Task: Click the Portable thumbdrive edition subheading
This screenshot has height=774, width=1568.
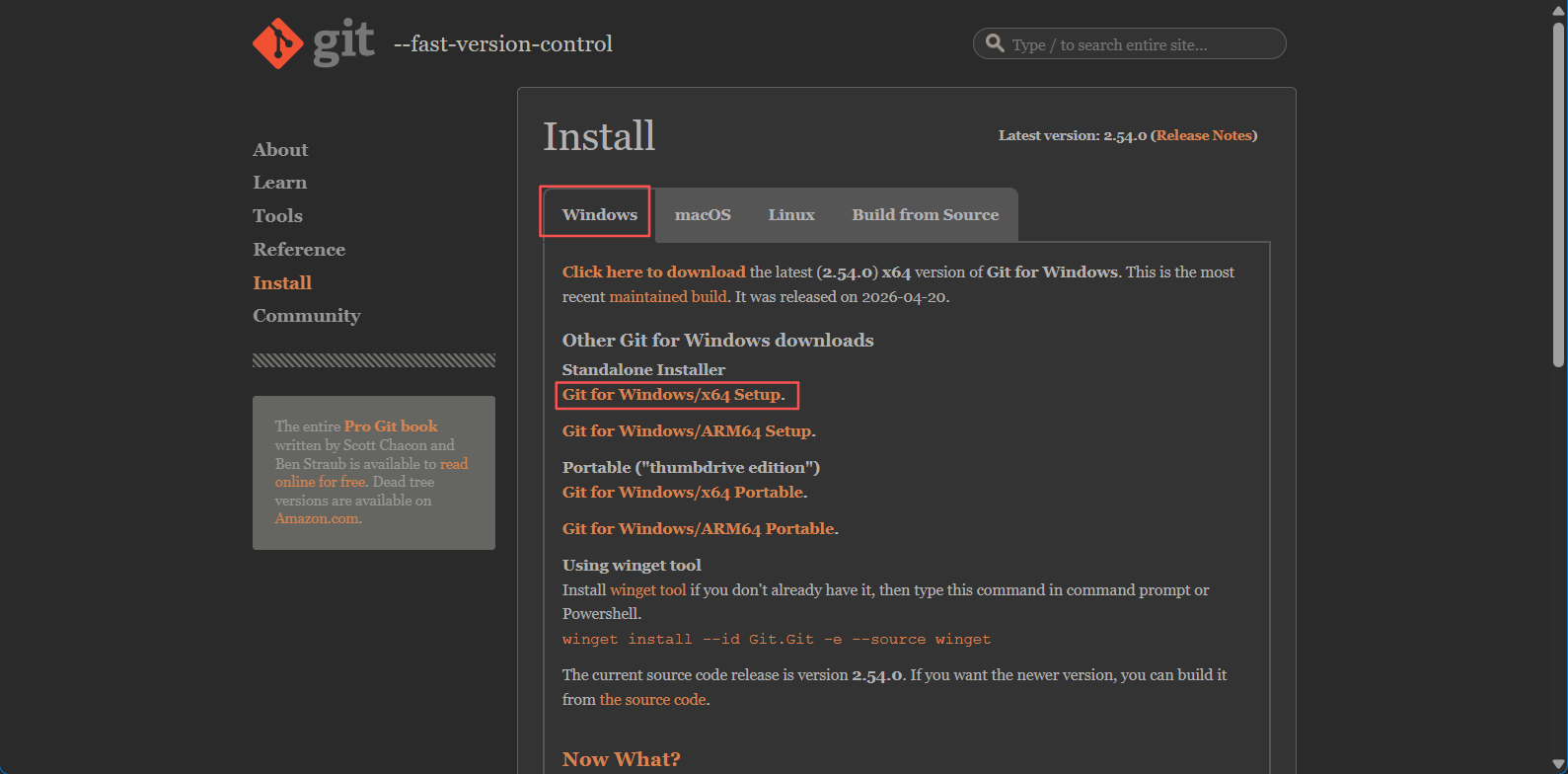Action: click(x=691, y=468)
